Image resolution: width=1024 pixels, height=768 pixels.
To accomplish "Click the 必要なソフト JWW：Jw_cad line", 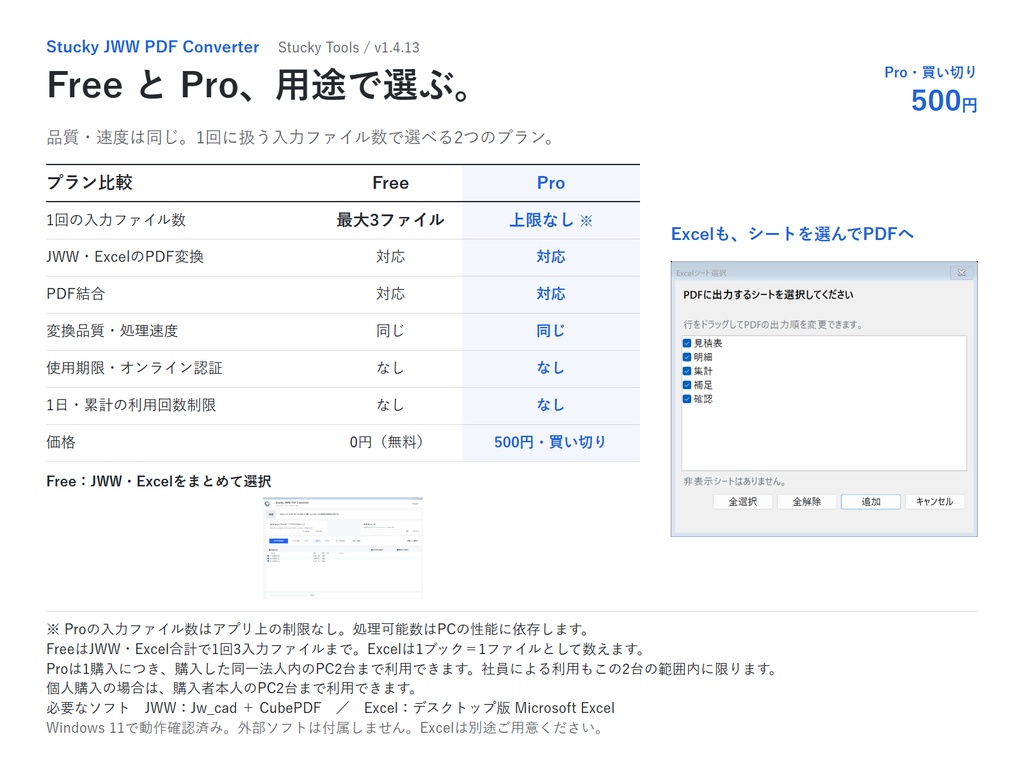I will tap(330, 708).
